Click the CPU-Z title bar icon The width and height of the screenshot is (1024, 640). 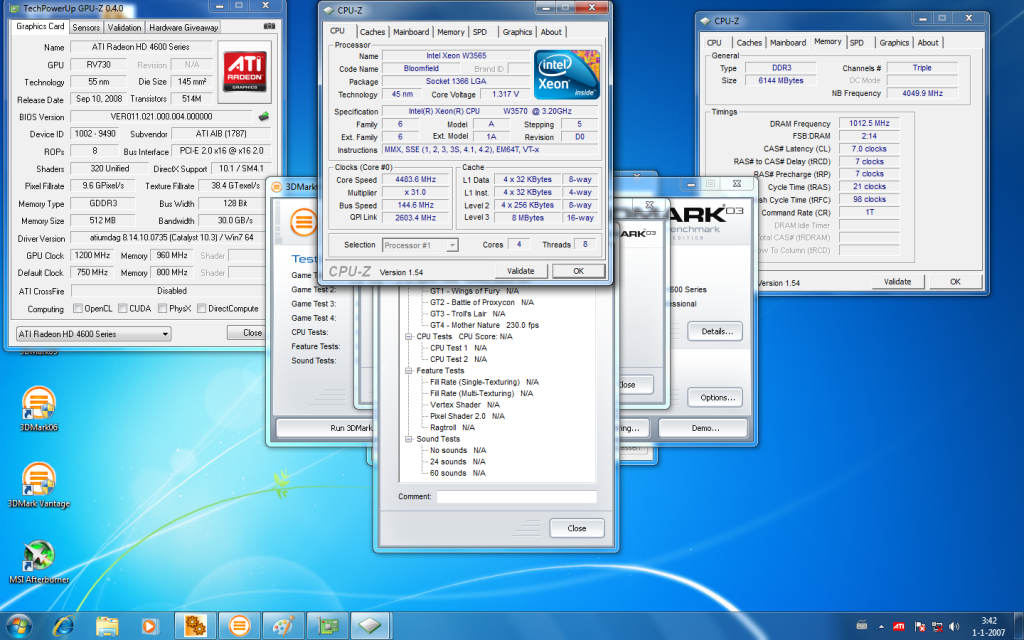pos(328,10)
